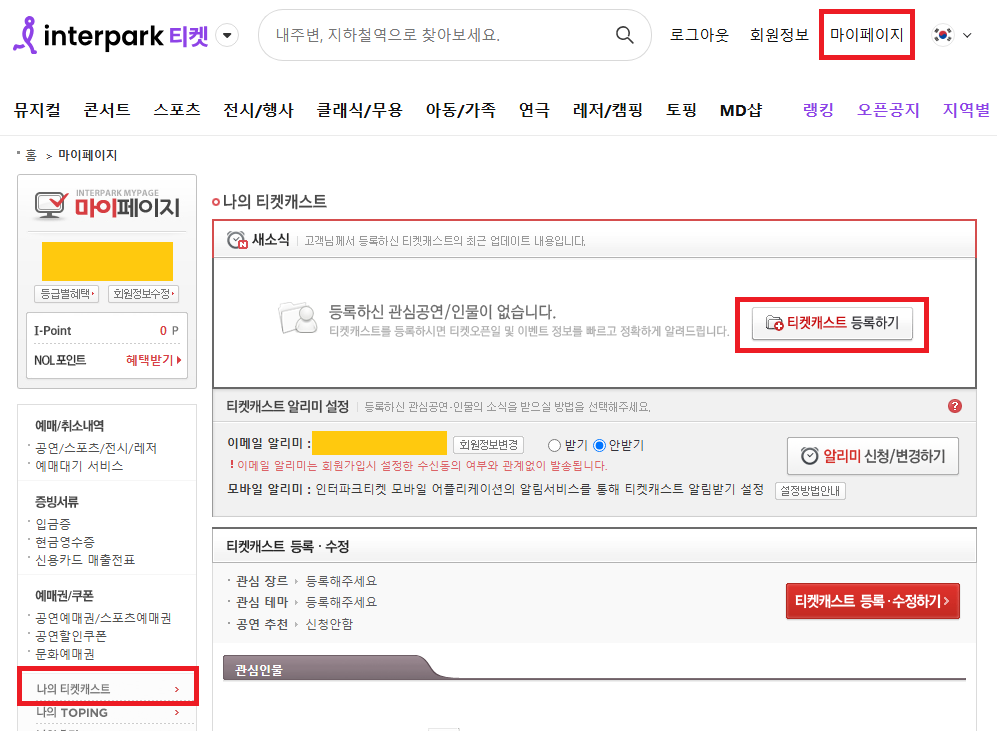
Task: Select the 받기 radio button
Action: click(554, 446)
